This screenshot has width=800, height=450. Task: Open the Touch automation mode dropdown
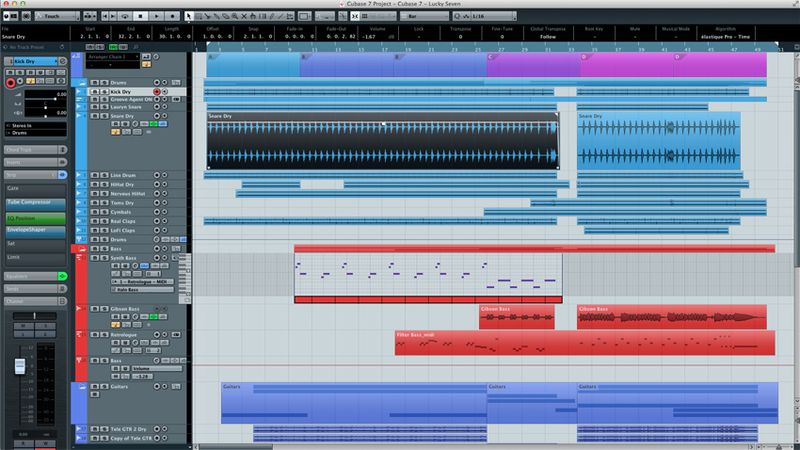click(57, 16)
